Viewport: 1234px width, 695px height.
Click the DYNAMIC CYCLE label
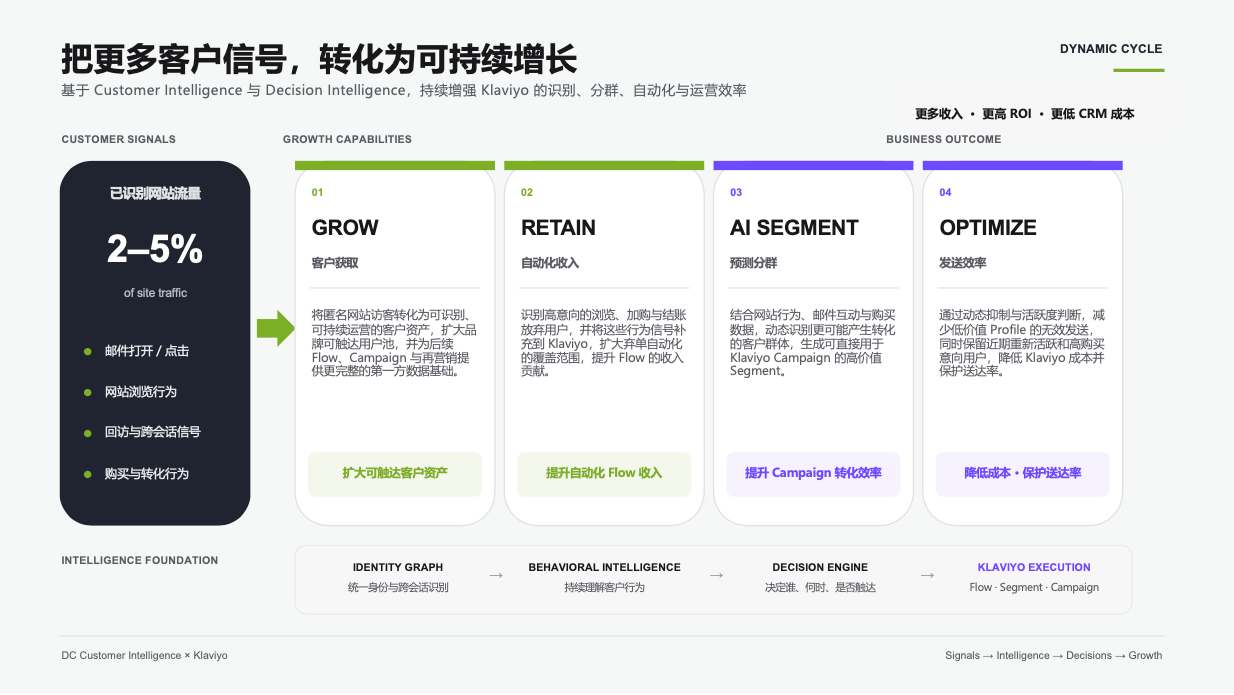click(1111, 49)
